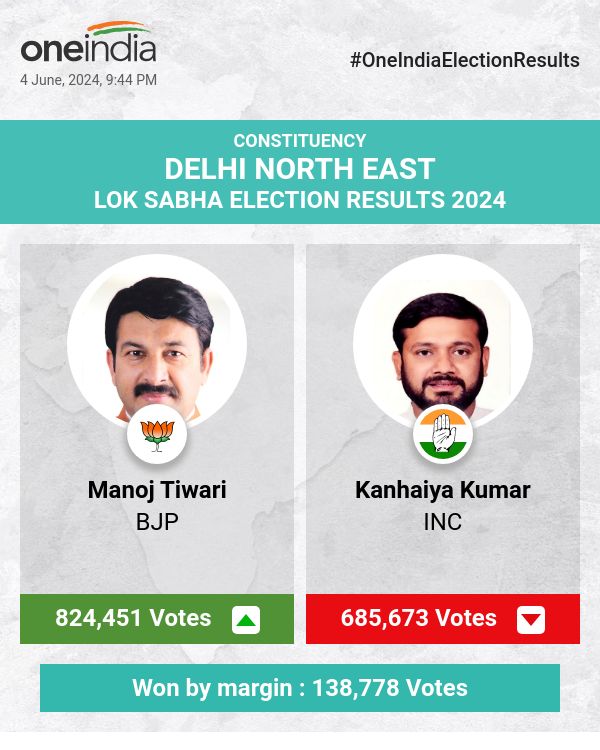Click the 4 June, 2024 timestamp
Image resolution: width=600 pixels, height=750 pixels.
[x=88, y=80]
